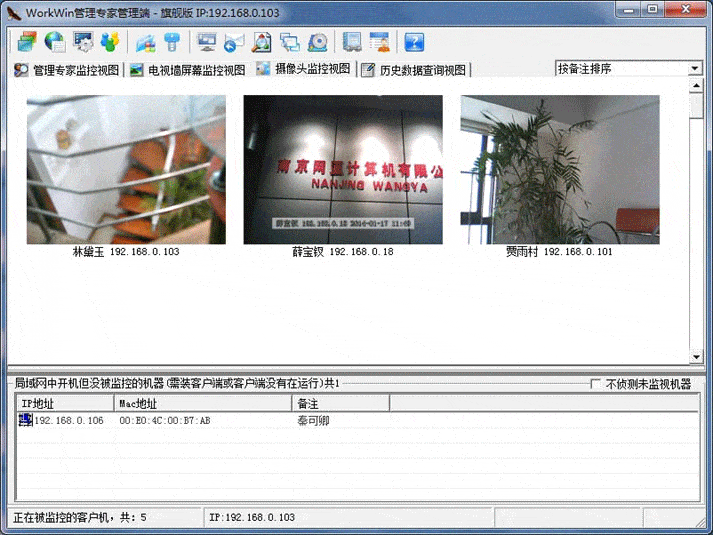This screenshot has height=535, width=713.
Task: Sort by 备注 column header
Action: pos(341,404)
